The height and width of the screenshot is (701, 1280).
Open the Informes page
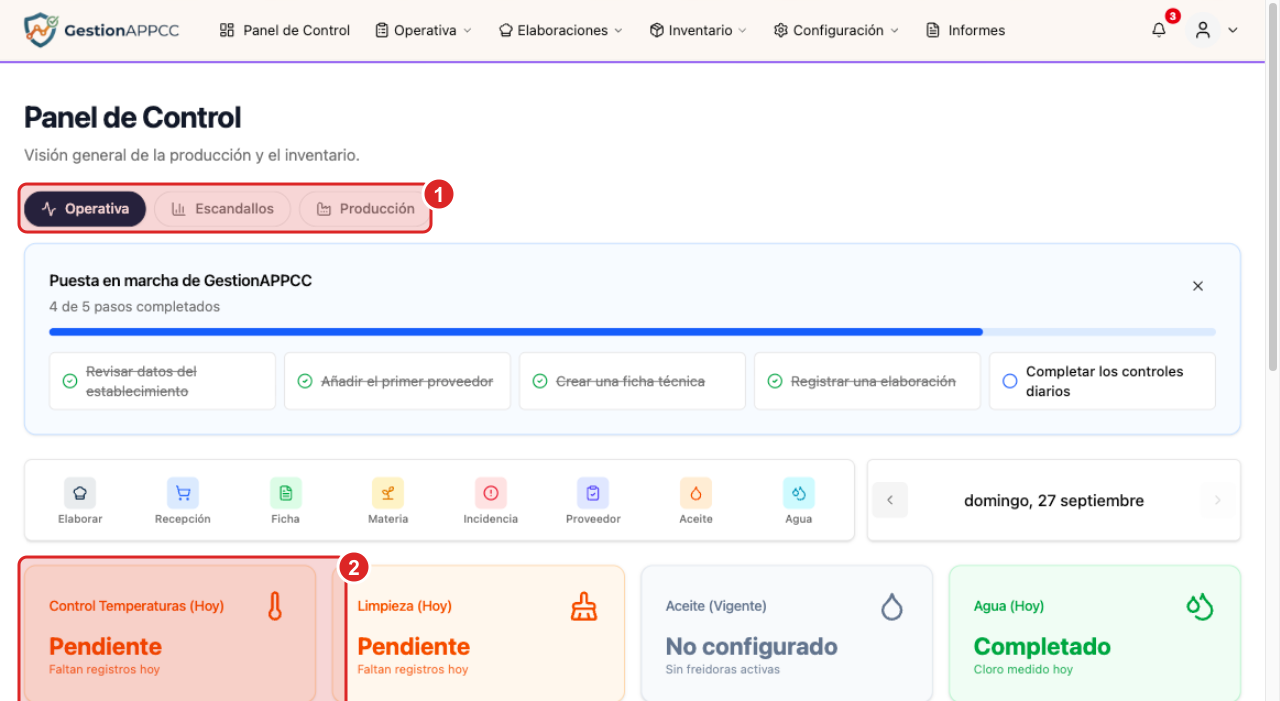coord(966,30)
